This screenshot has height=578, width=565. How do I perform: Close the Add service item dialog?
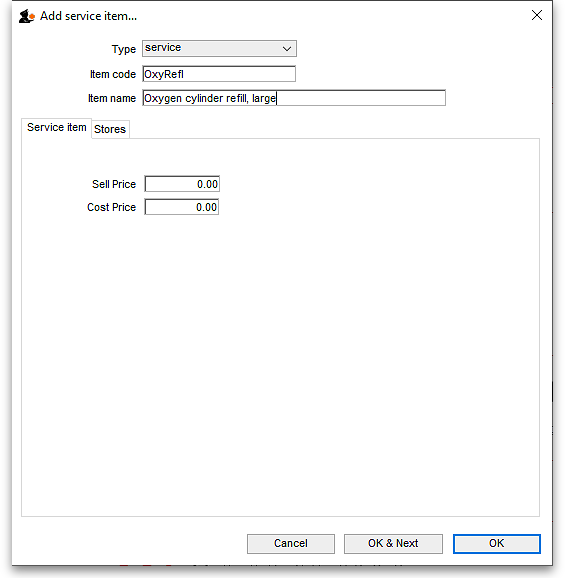tap(537, 15)
